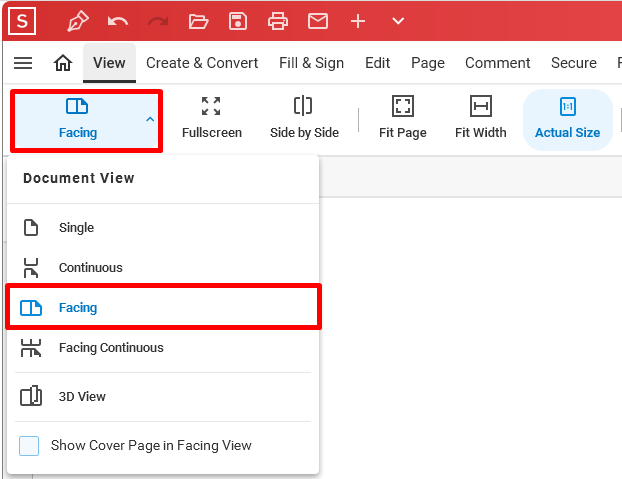
Task: Go to Home screen icon
Action: click(63, 63)
